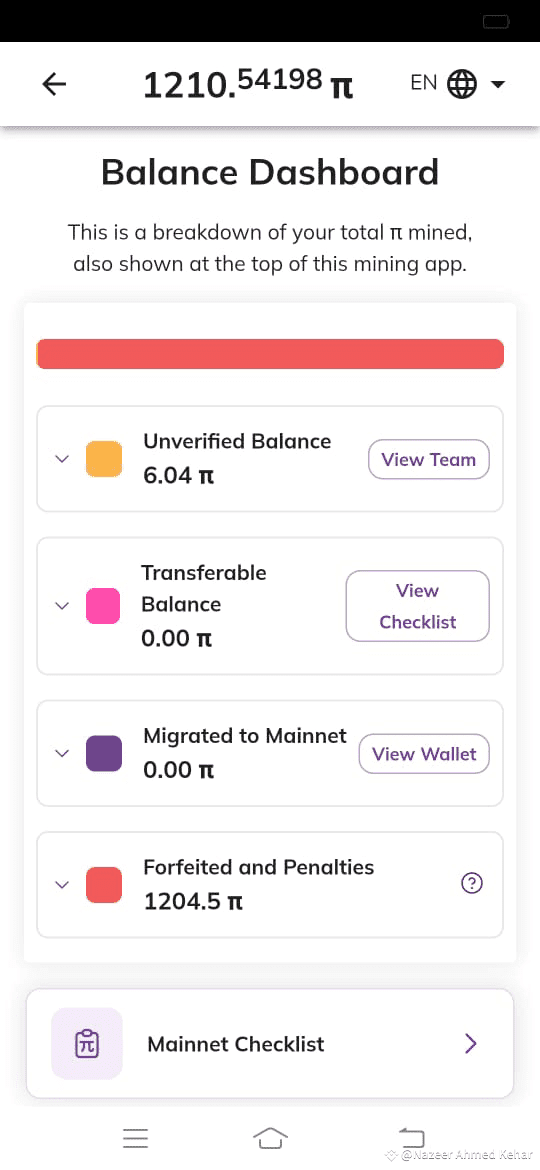Tap the back arrow icon
This screenshot has height=1170, width=540.
(x=54, y=84)
